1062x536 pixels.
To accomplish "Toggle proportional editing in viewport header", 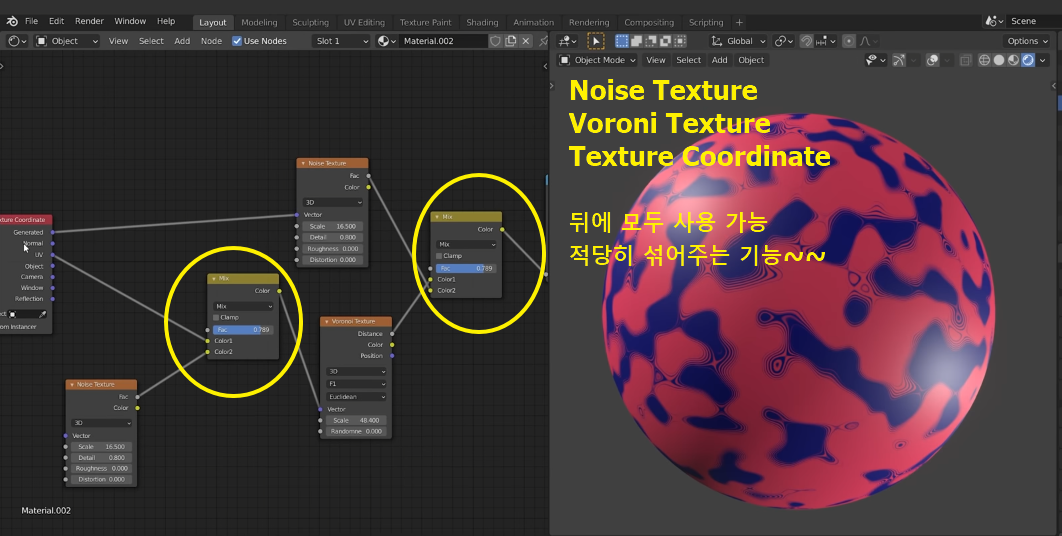I will pyautogui.click(x=849, y=41).
